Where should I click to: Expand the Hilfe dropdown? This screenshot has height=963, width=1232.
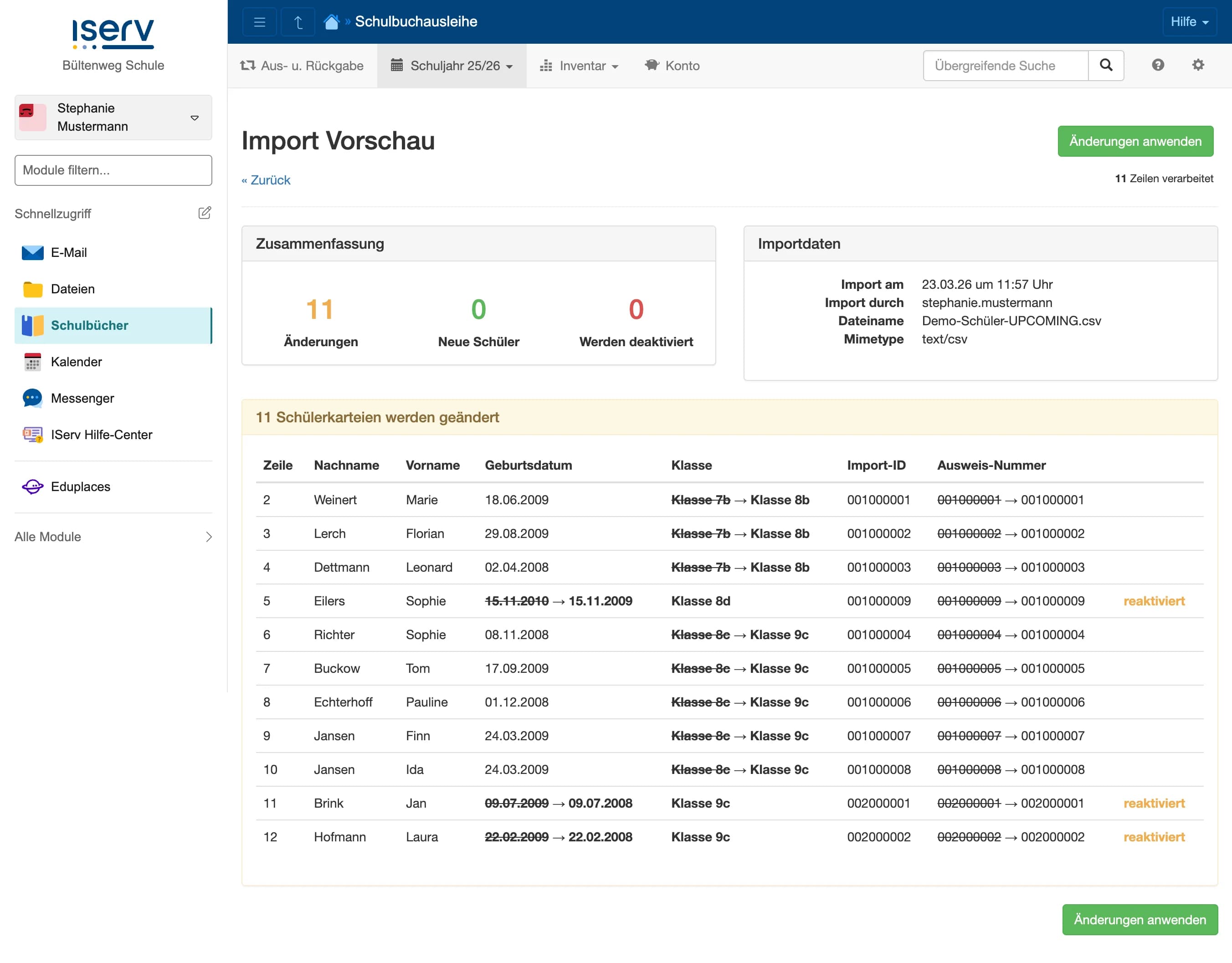pyautogui.click(x=1189, y=22)
